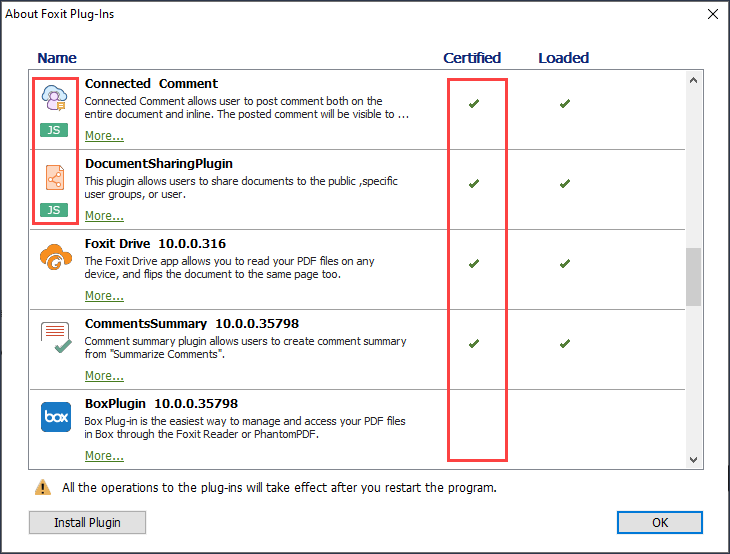Click the JS badge under DocumentSharingPlugin
Image resolution: width=730 pixels, height=554 pixels.
click(54, 210)
